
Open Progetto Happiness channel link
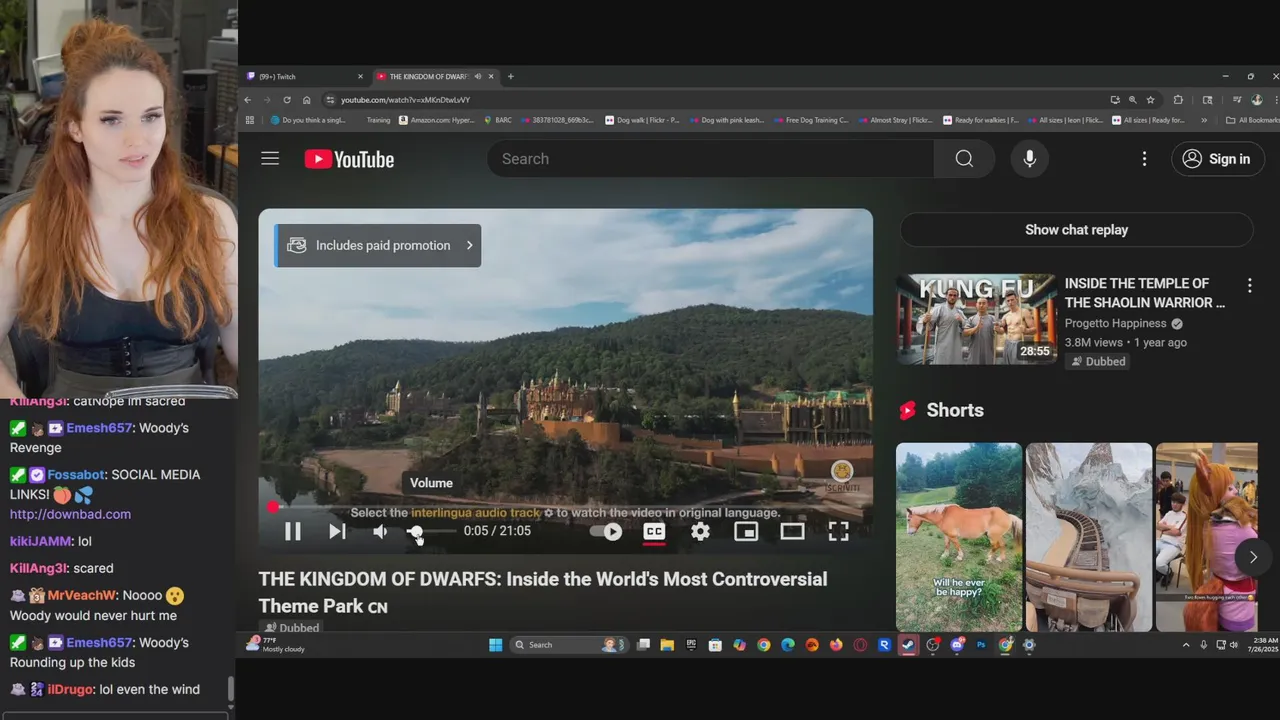pyautogui.click(x=1115, y=324)
